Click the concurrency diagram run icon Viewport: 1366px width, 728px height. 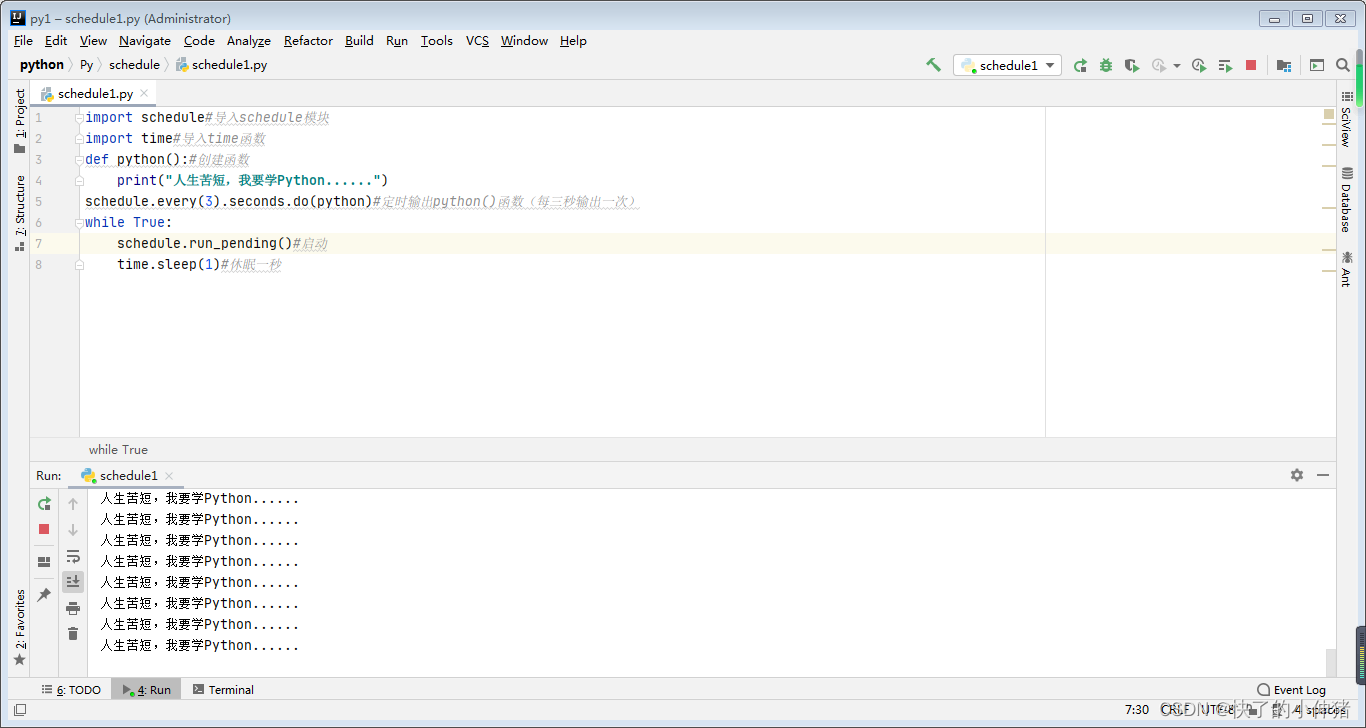tap(1199, 65)
